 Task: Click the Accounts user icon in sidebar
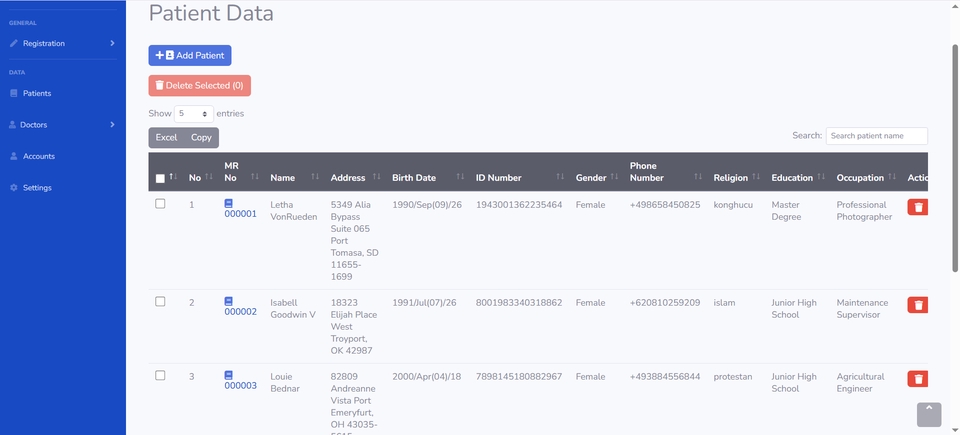[14, 156]
